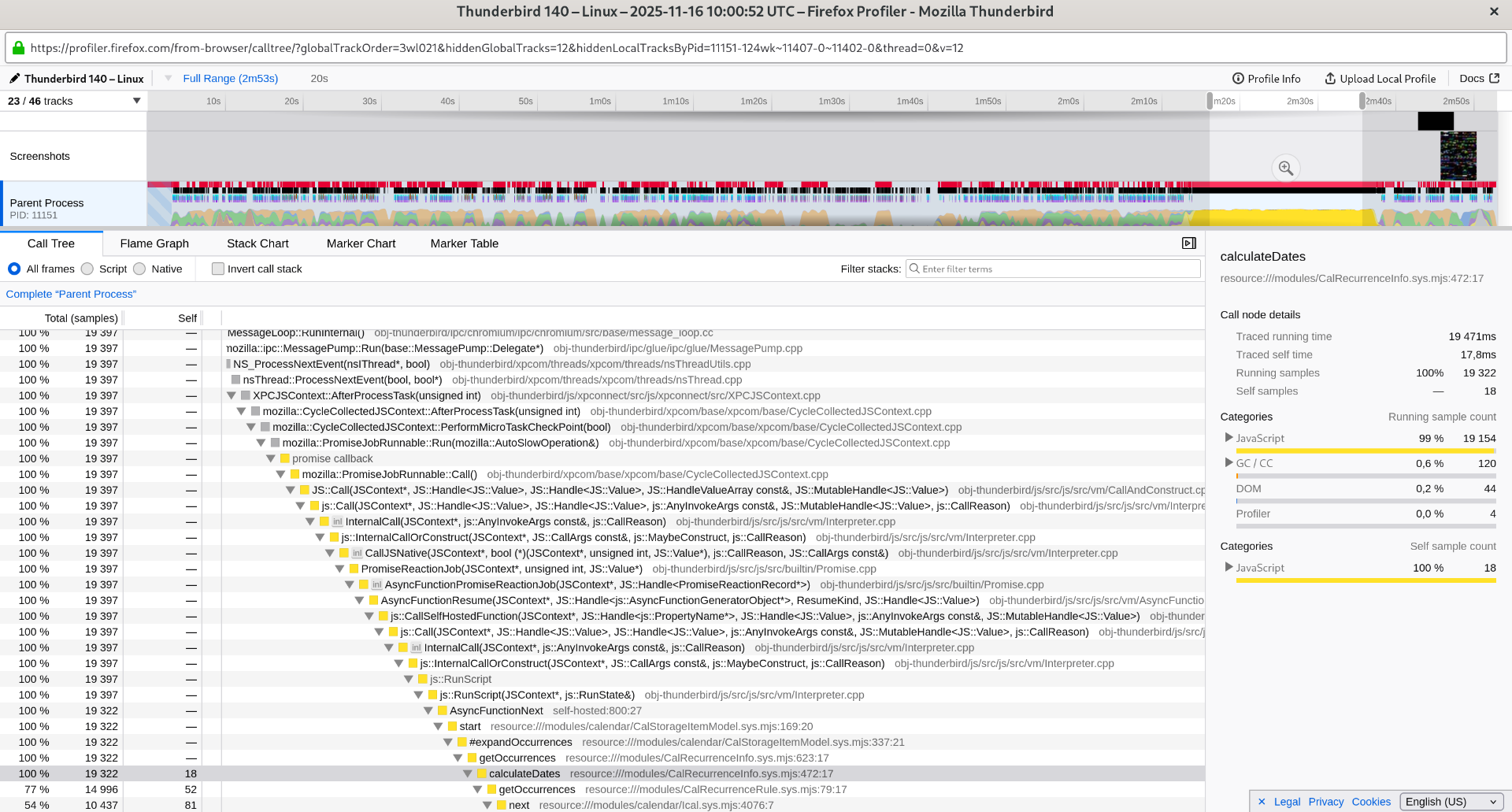Click the left selection handle near 2m20s
Viewport: 1512px width, 812px height.
pyautogui.click(x=1210, y=101)
